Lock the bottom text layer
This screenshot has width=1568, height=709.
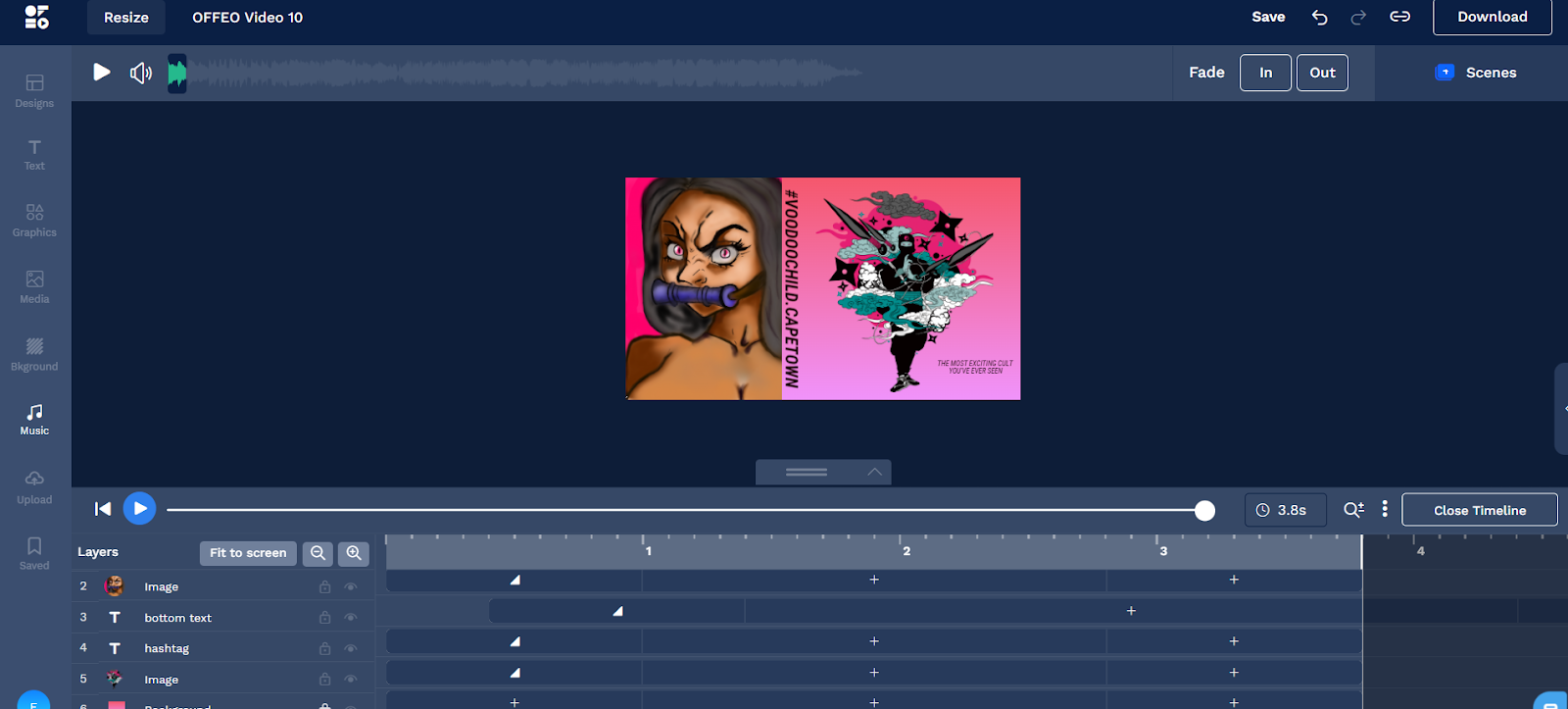pos(324,618)
